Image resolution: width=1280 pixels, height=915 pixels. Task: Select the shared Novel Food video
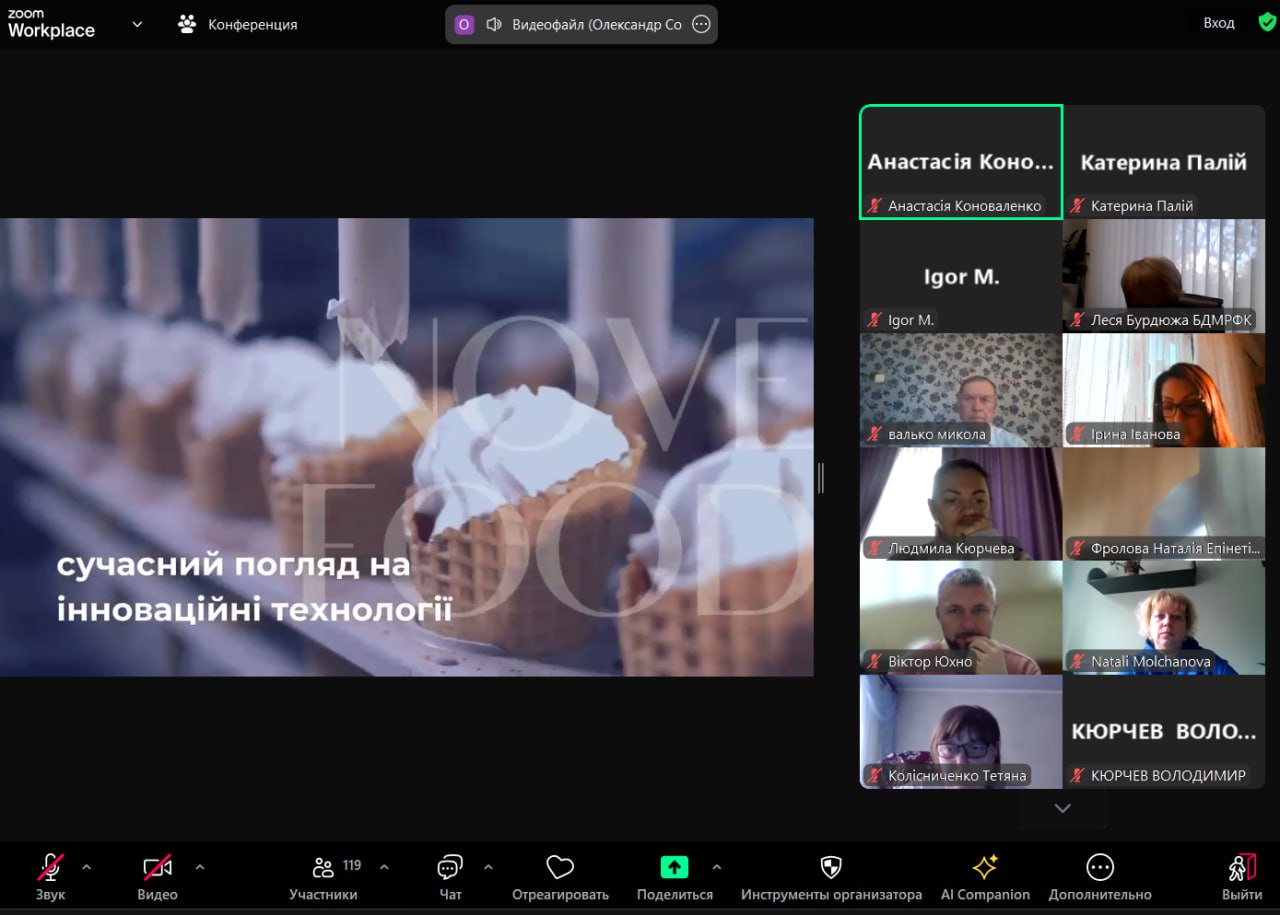tap(407, 447)
